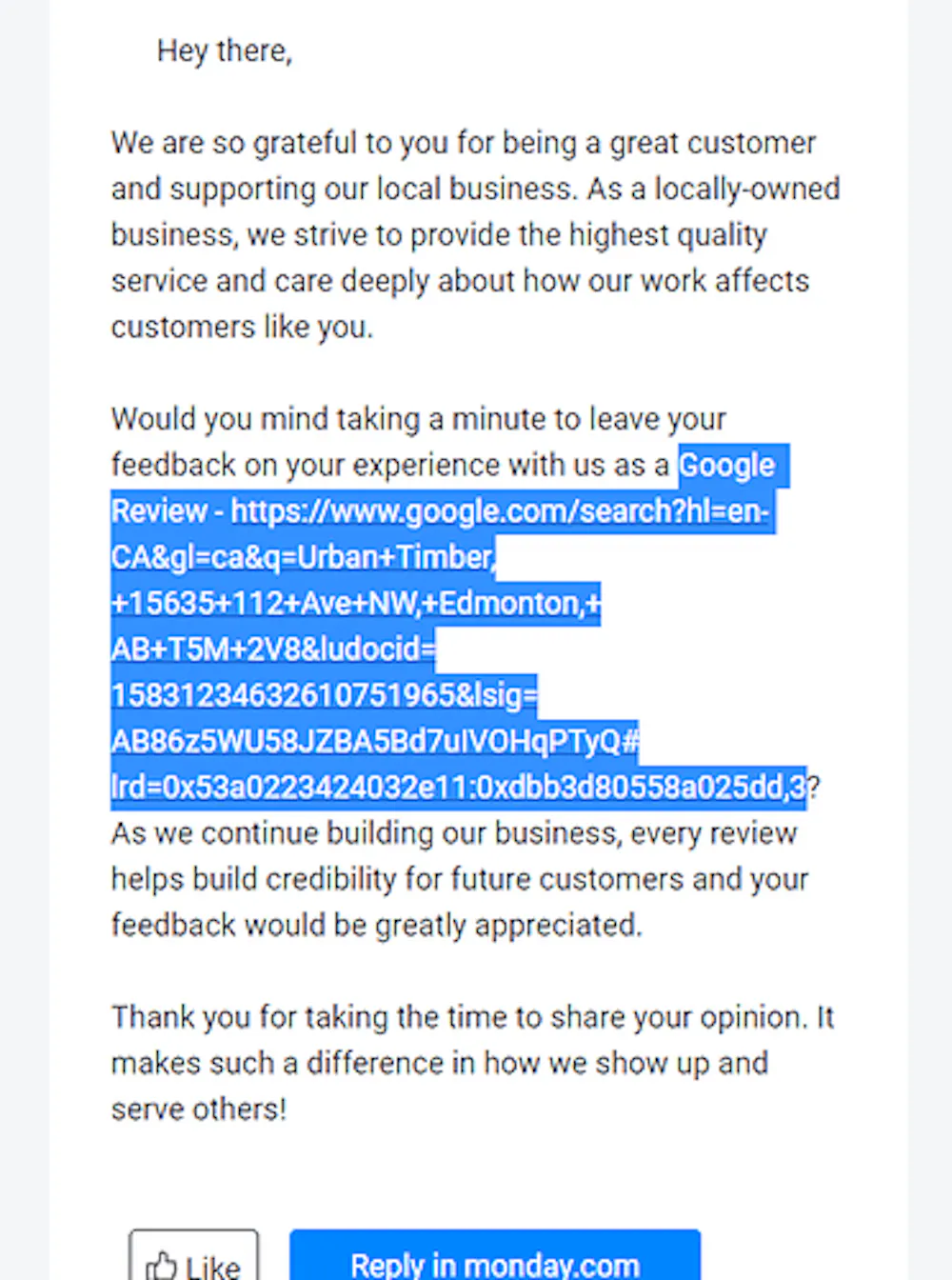Click the text customers like you
Viewport: 952px width, 1280px height.
point(242,328)
